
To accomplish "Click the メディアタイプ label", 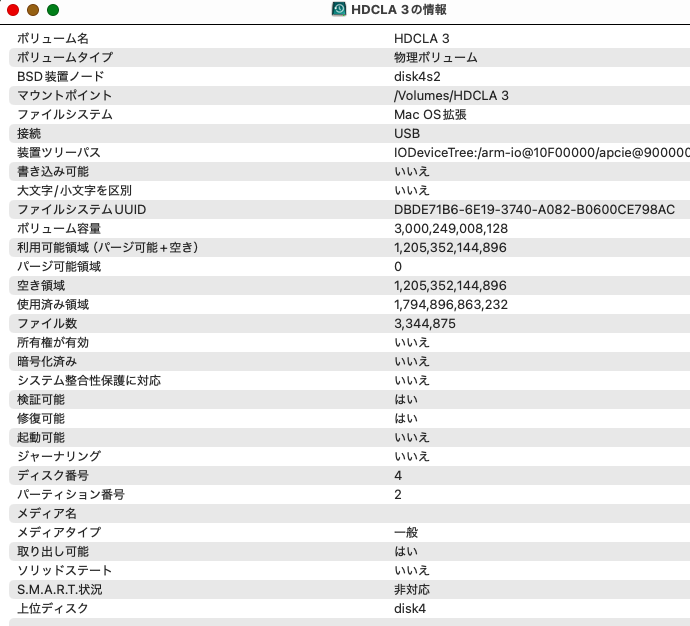I will pyautogui.click(x=59, y=533).
